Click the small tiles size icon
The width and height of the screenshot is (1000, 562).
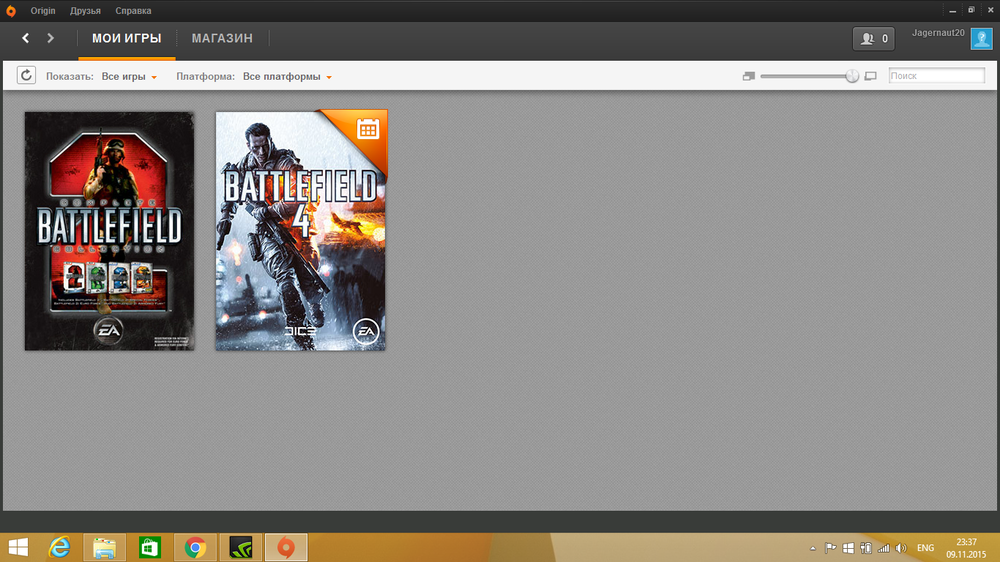pos(749,76)
